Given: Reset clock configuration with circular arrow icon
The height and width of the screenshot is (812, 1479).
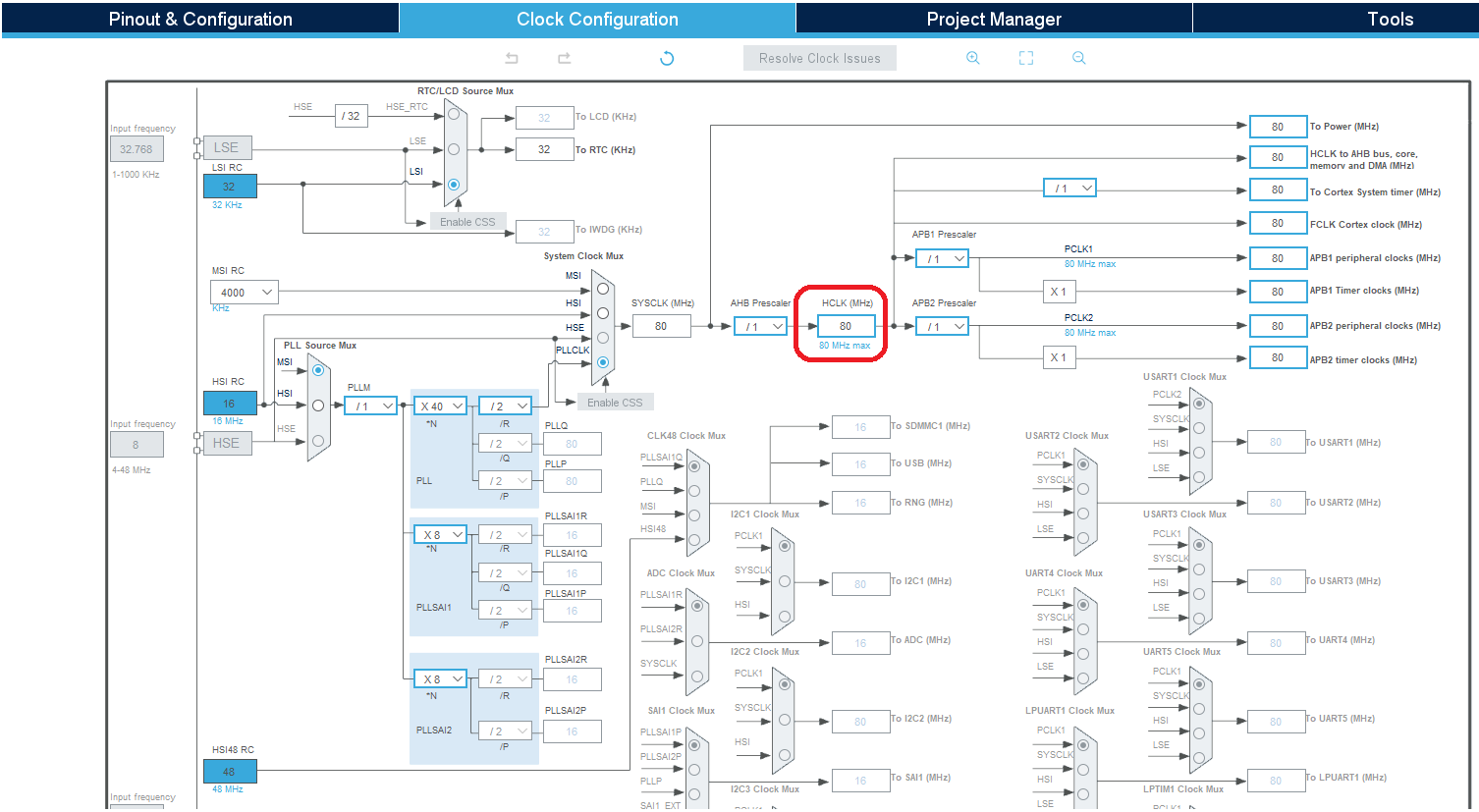Looking at the screenshot, I should [x=666, y=58].
